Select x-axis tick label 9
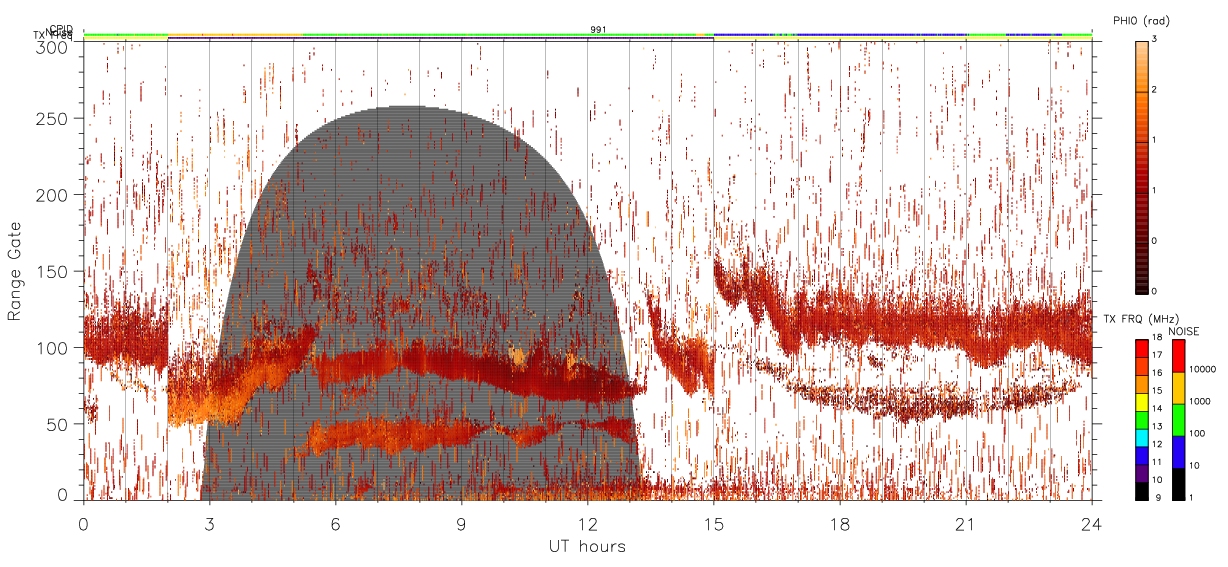This screenshot has height=567, width=1228. [x=461, y=523]
